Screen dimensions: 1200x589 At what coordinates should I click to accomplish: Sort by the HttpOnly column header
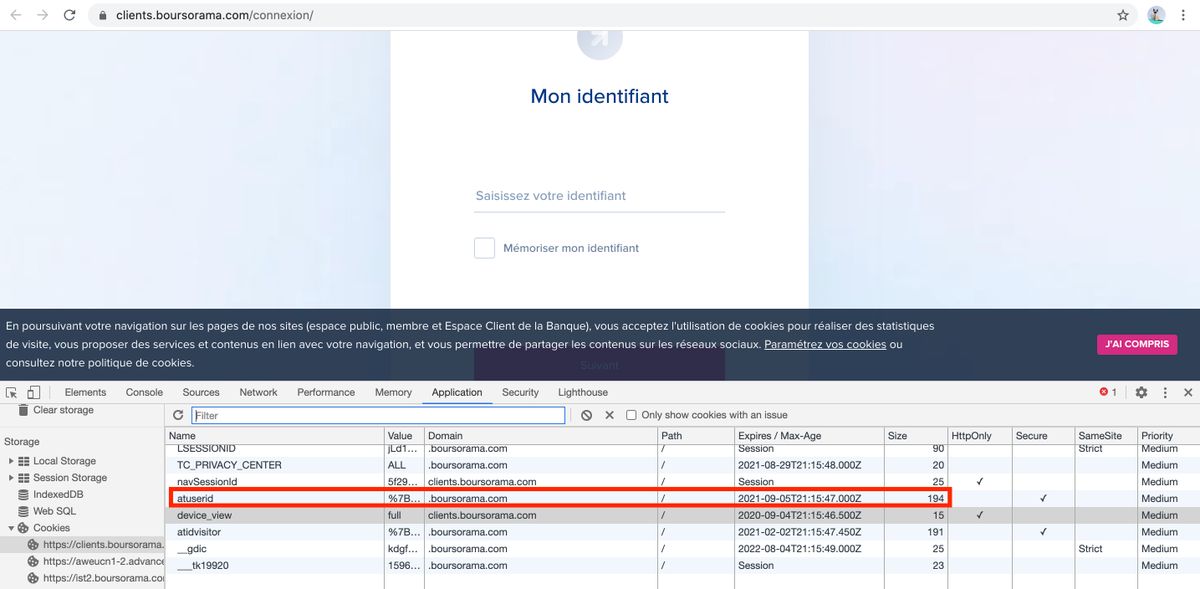coord(980,436)
